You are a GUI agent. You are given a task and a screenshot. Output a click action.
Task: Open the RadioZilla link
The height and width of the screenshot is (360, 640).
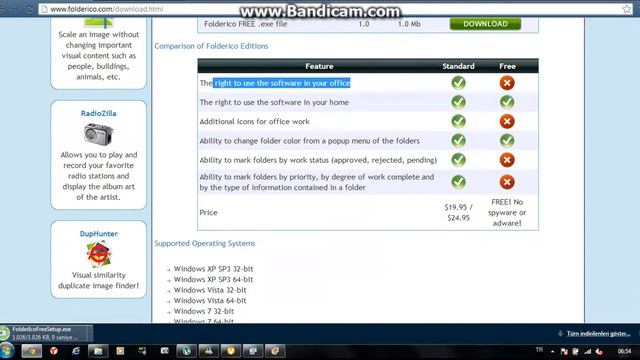point(98,113)
